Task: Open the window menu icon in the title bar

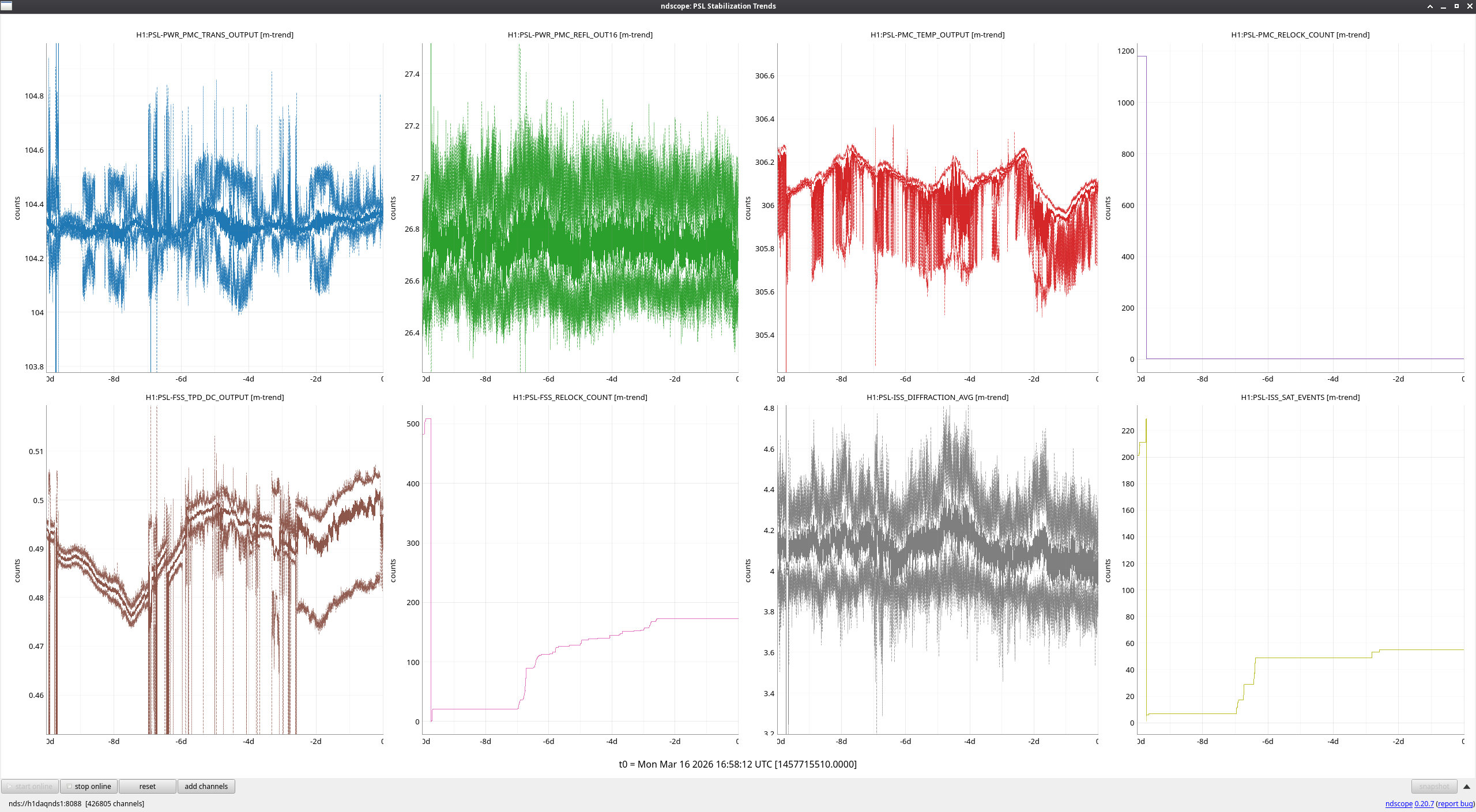Action: click(6, 6)
